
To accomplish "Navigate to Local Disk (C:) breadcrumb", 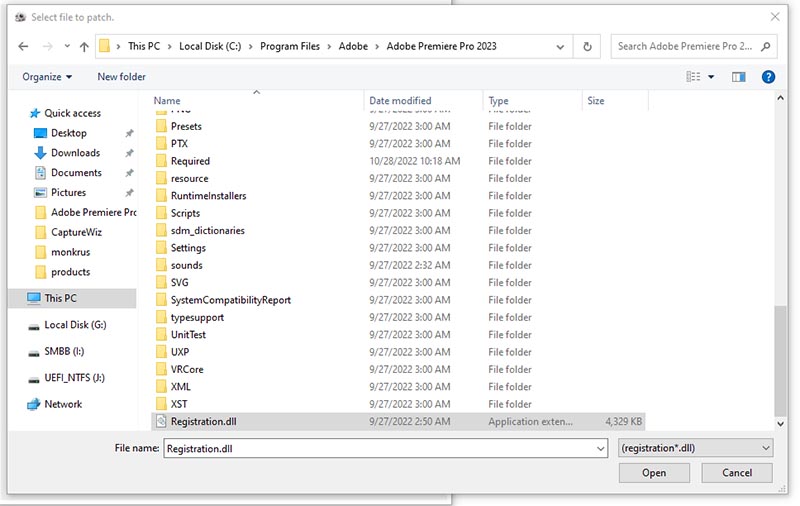I will (x=210, y=46).
